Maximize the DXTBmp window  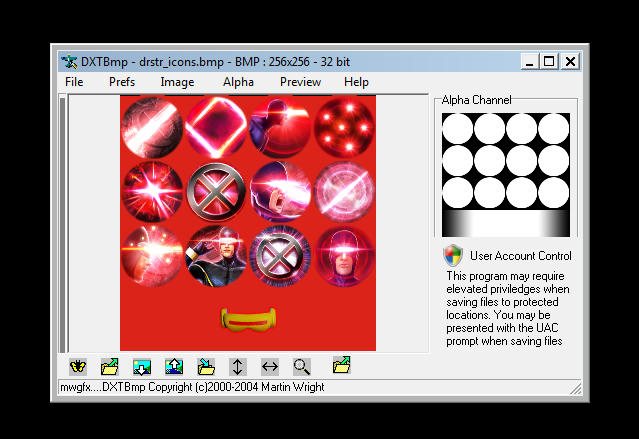[x=549, y=62]
